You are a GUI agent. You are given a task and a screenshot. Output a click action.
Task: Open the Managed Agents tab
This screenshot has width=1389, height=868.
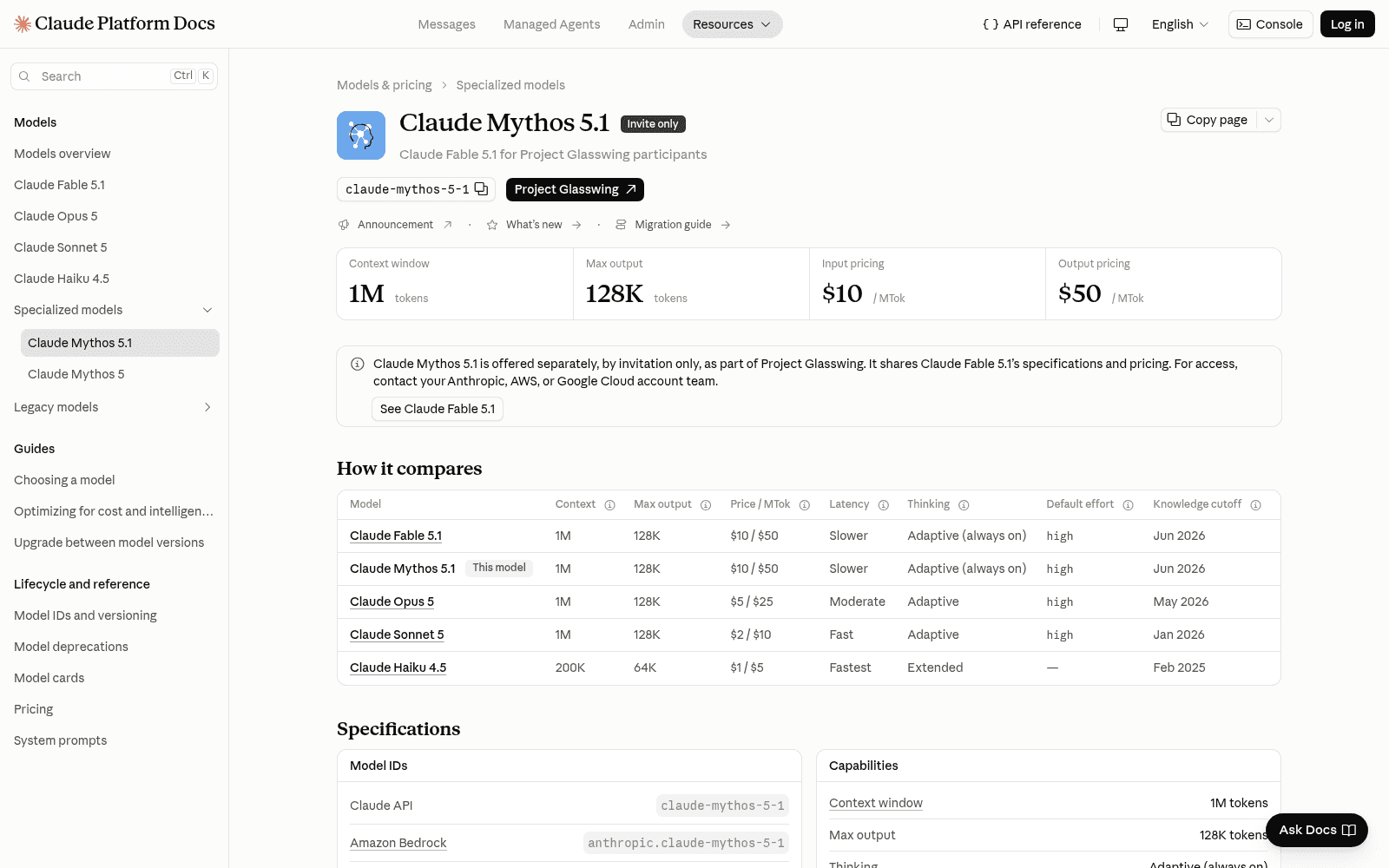point(551,24)
